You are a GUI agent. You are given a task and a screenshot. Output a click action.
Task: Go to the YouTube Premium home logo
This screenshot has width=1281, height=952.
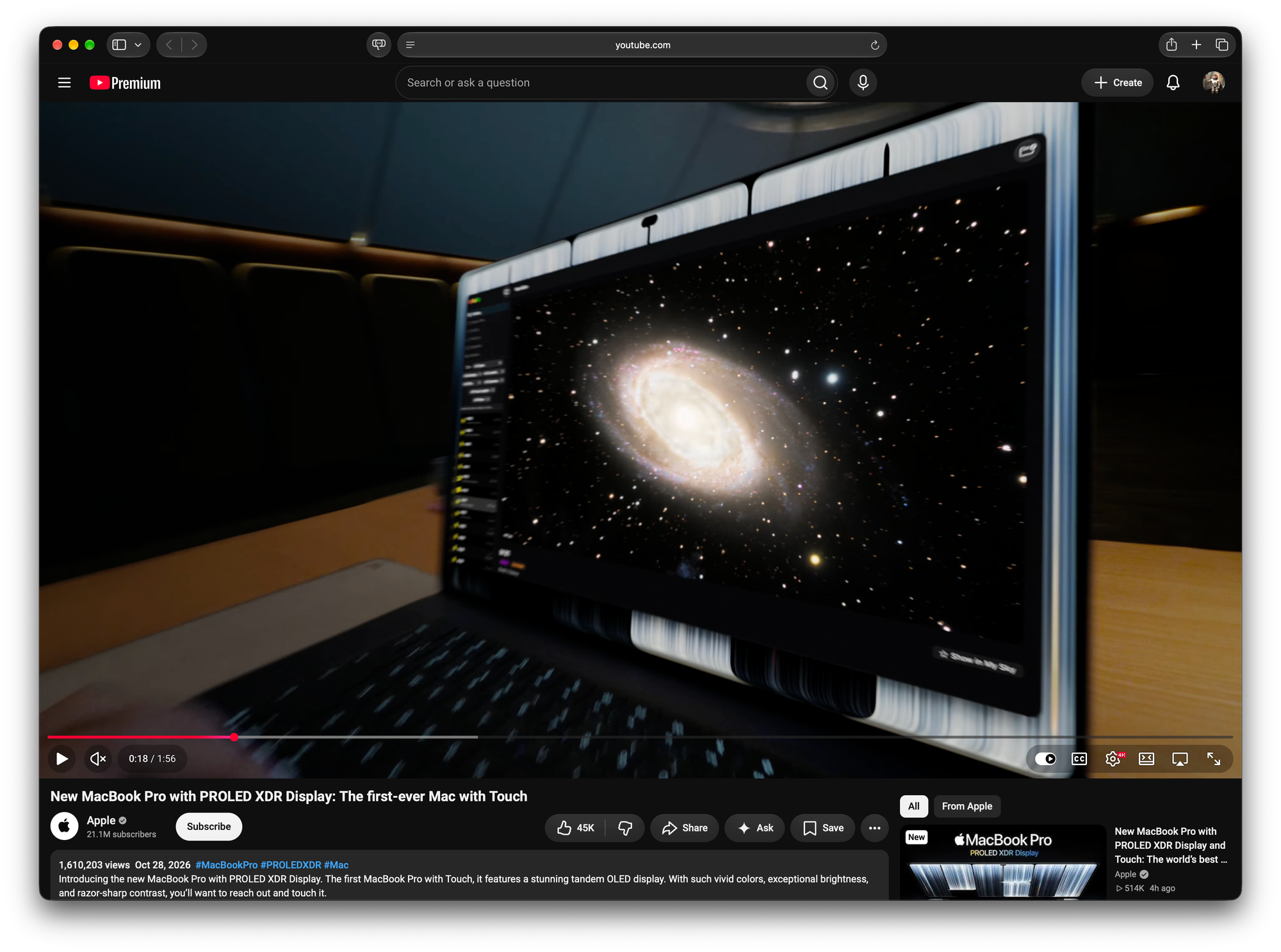coord(125,83)
